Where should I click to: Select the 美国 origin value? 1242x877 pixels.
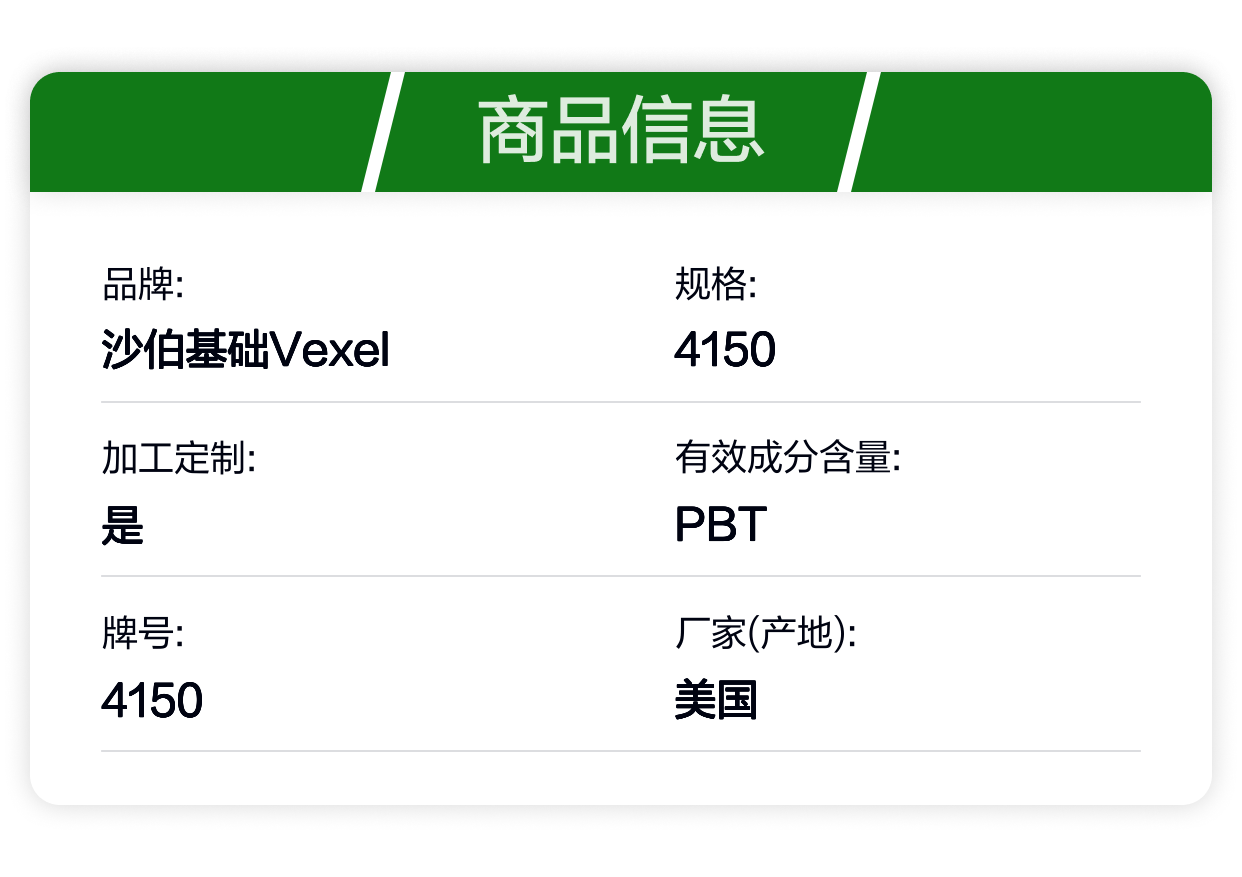click(x=716, y=700)
